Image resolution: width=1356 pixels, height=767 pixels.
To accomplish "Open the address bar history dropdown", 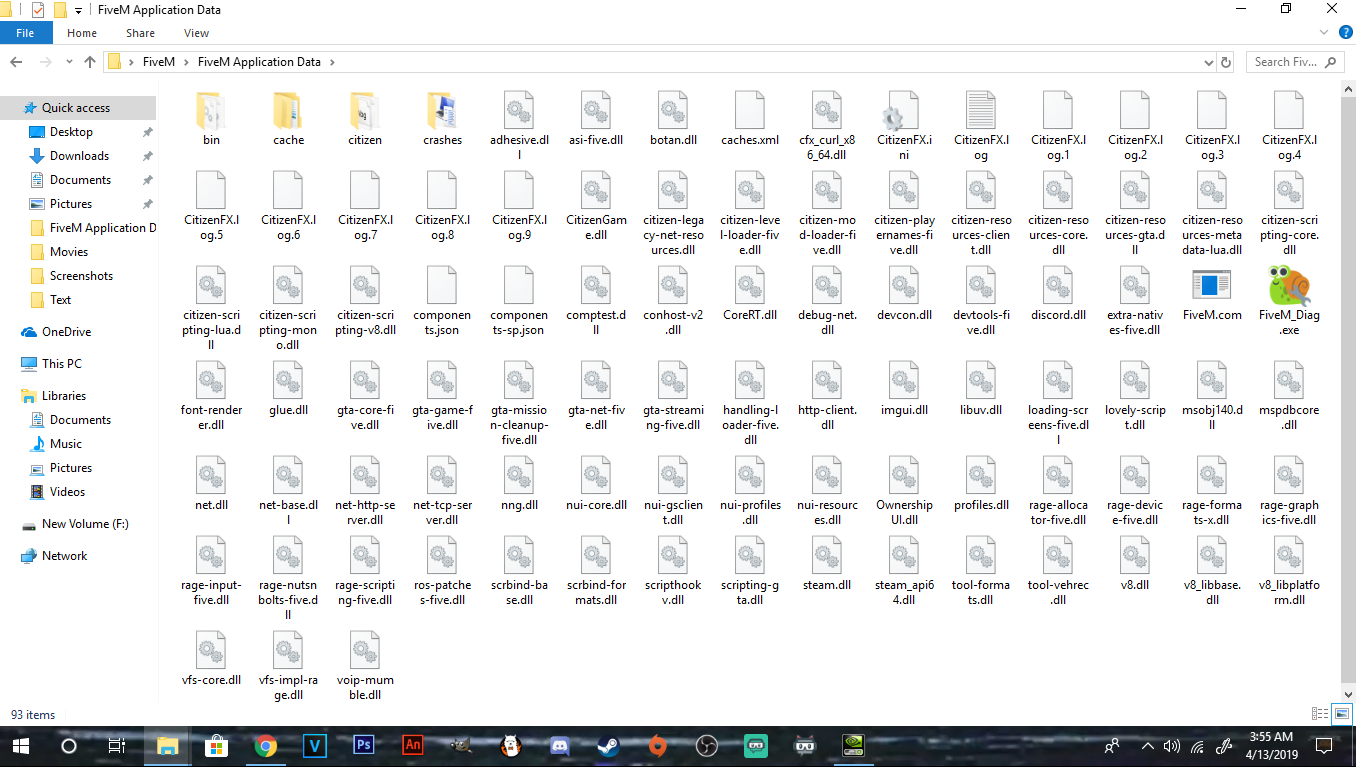I will (x=1209, y=62).
